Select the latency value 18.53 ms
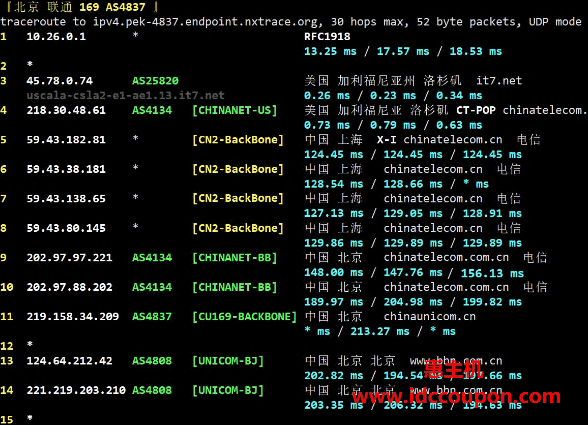 pyautogui.click(x=476, y=51)
